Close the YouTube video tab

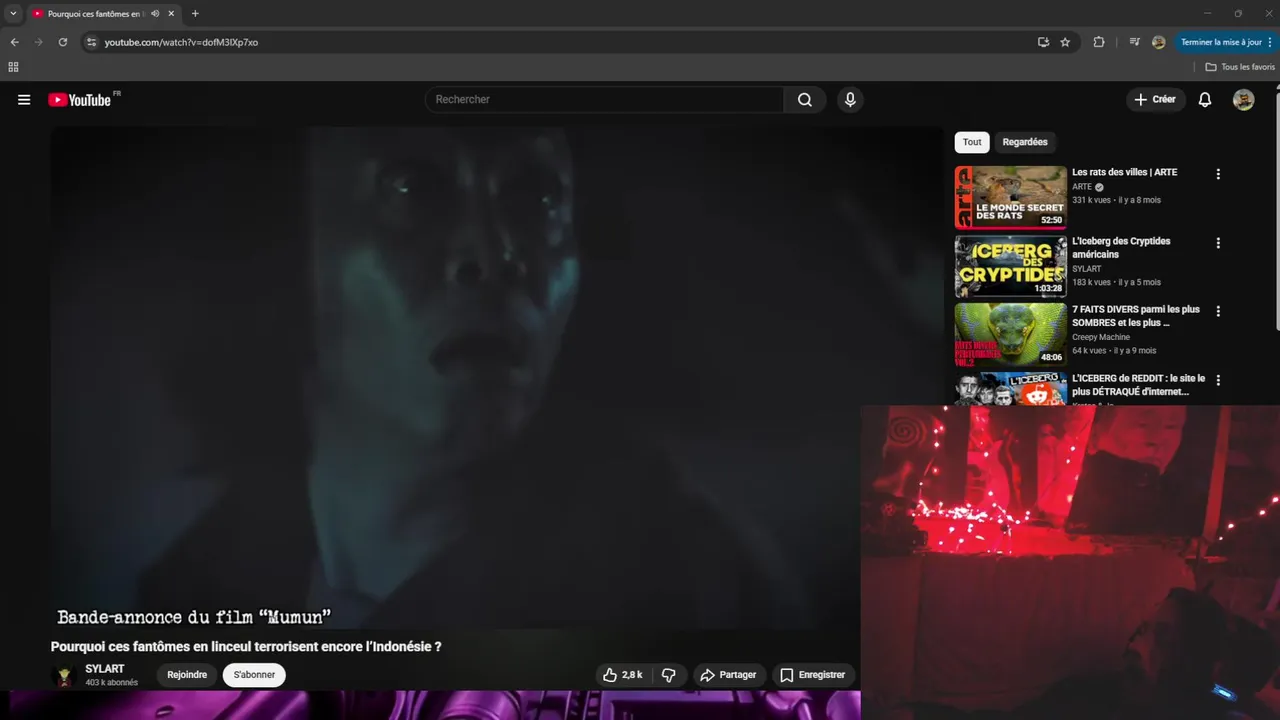pyautogui.click(x=172, y=14)
